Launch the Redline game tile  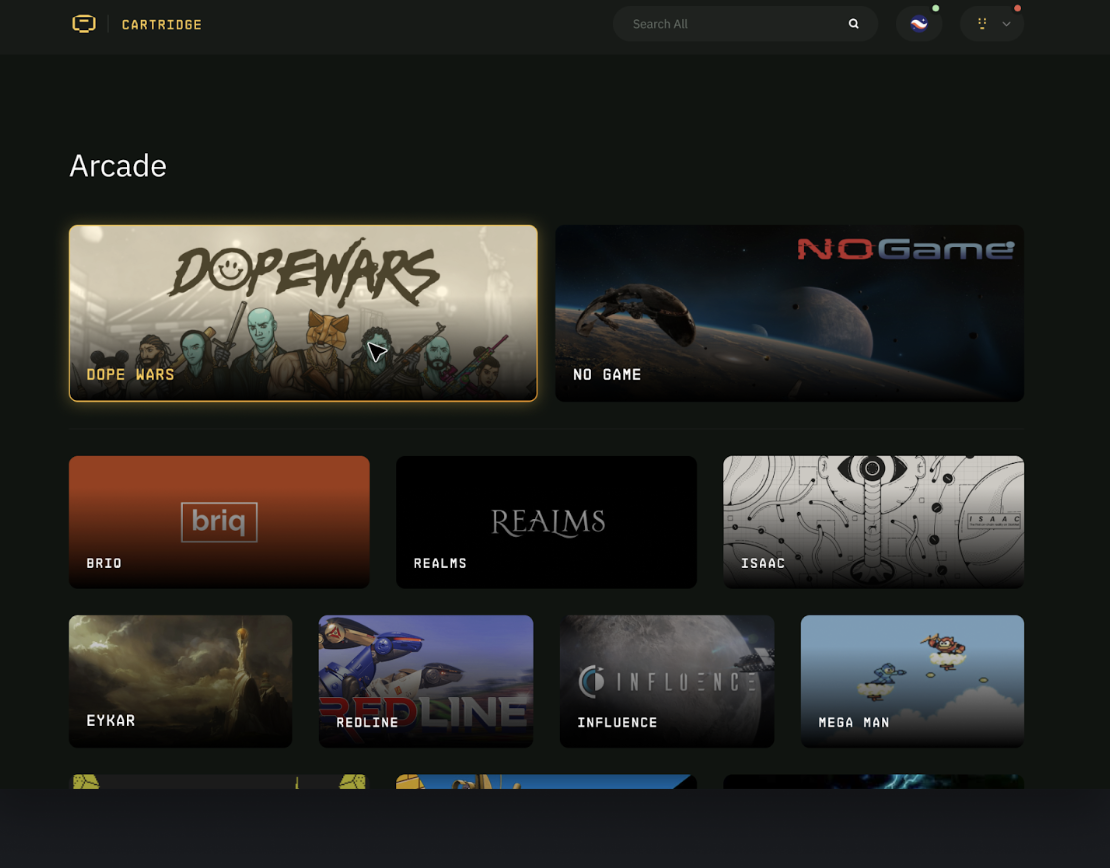pos(425,680)
